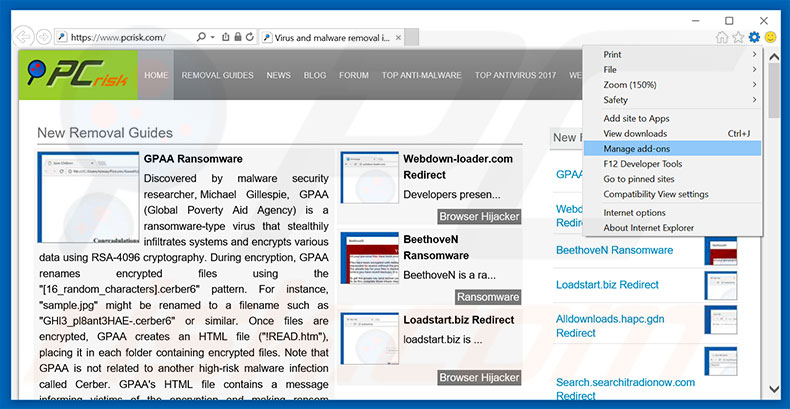Viewport: 790px width, 409px height.
Task: Open a new blank tab
Action: tap(412, 38)
